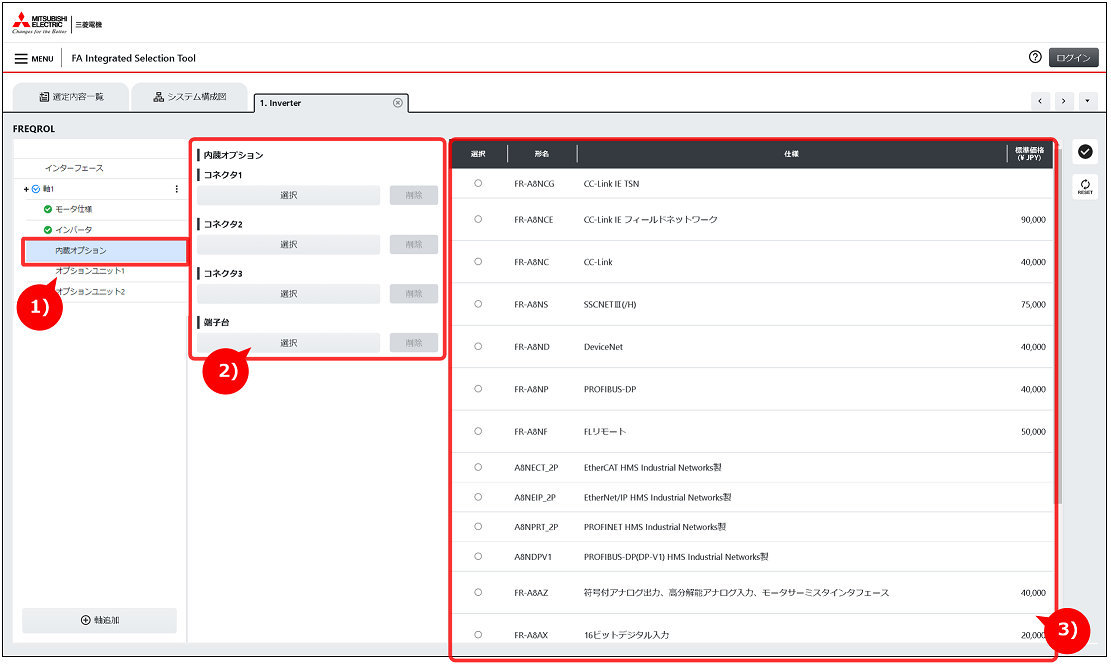This screenshot has height=667, width=1111.
Task: Select 内蔵オプション in the tree
Action: click(106, 251)
